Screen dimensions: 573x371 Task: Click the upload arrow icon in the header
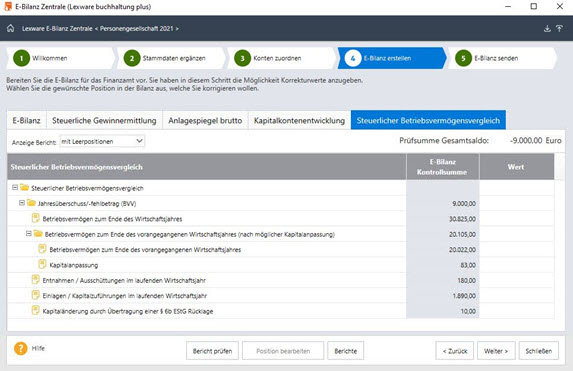(559, 29)
